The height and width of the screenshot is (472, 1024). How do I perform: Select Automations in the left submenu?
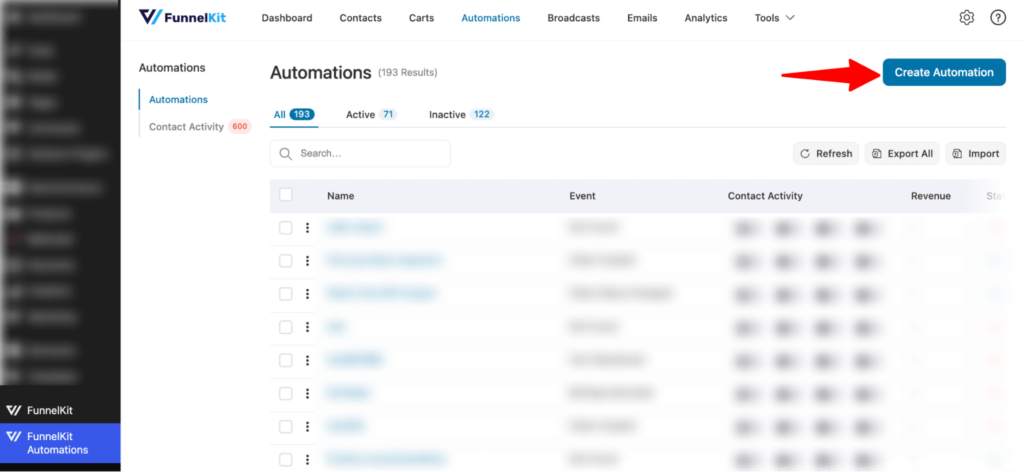point(178,100)
